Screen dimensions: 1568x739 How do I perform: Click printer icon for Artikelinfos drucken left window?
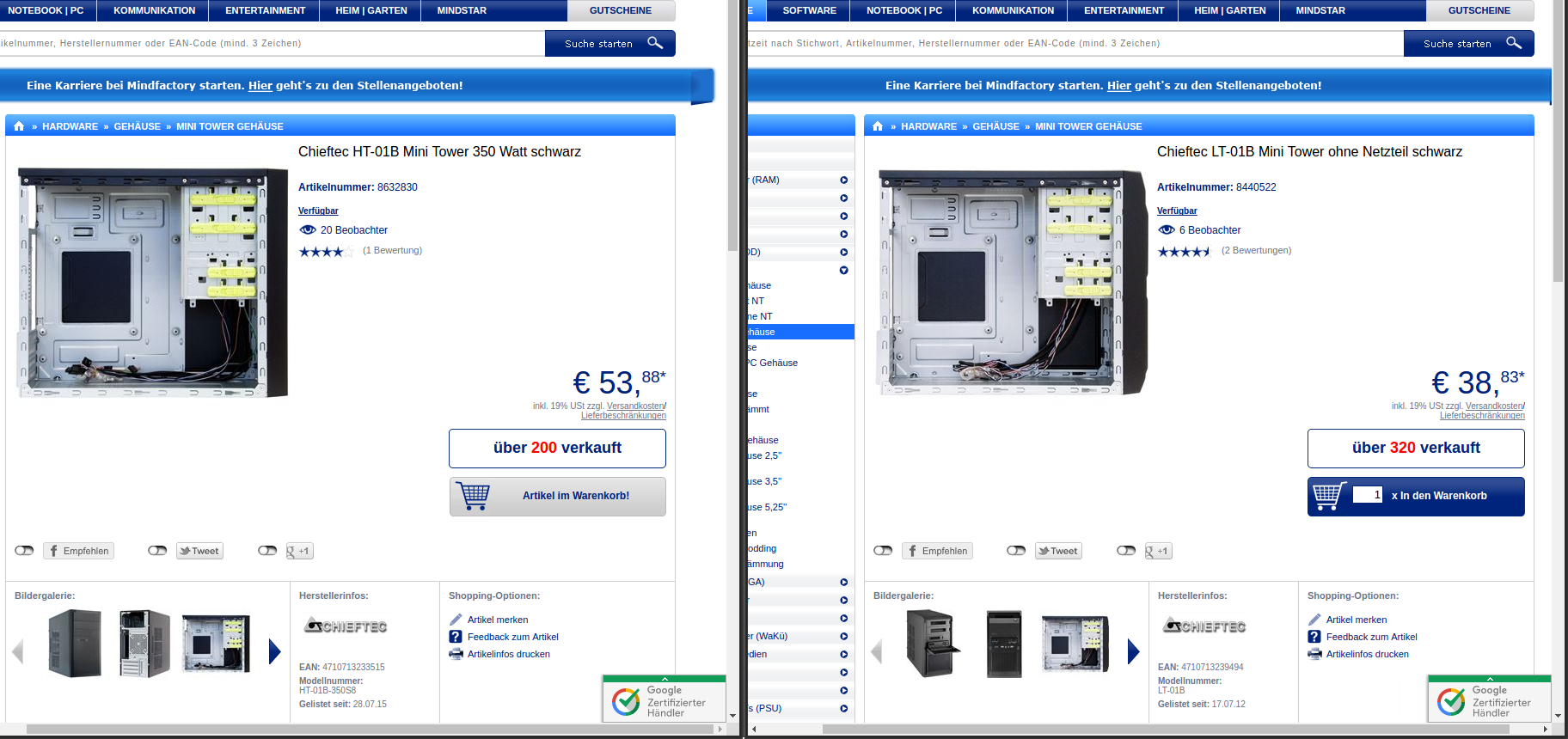tap(456, 654)
